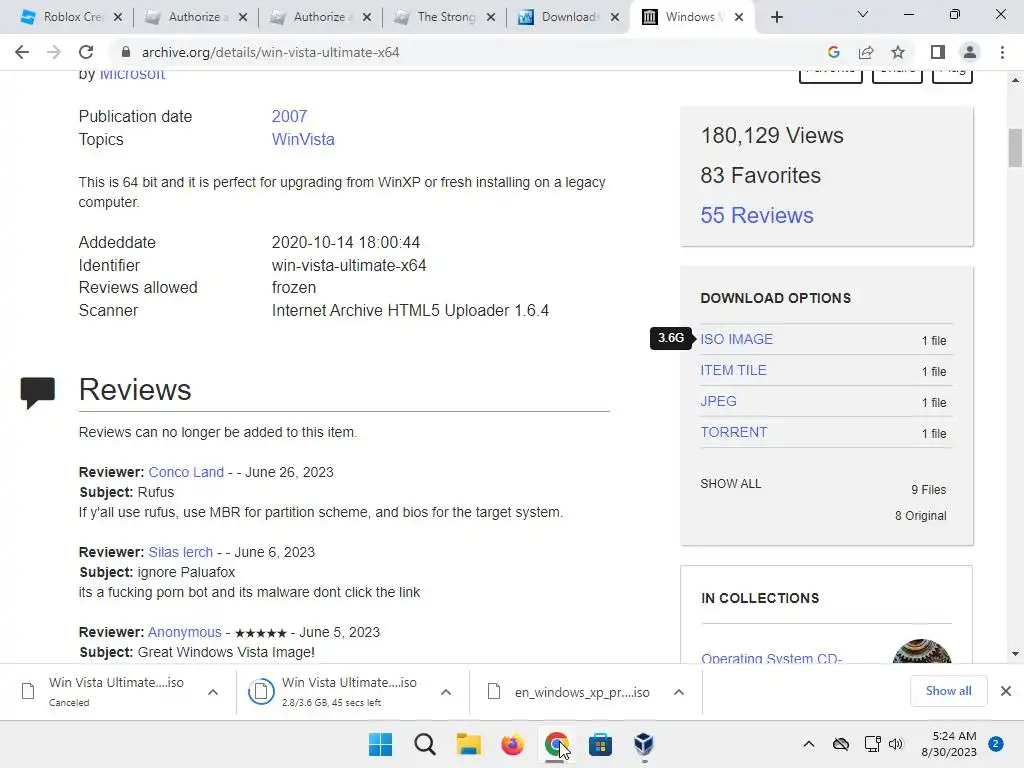Open VirtualBox from the taskbar
The height and width of the screenshot is (768, 1024).
644,744
